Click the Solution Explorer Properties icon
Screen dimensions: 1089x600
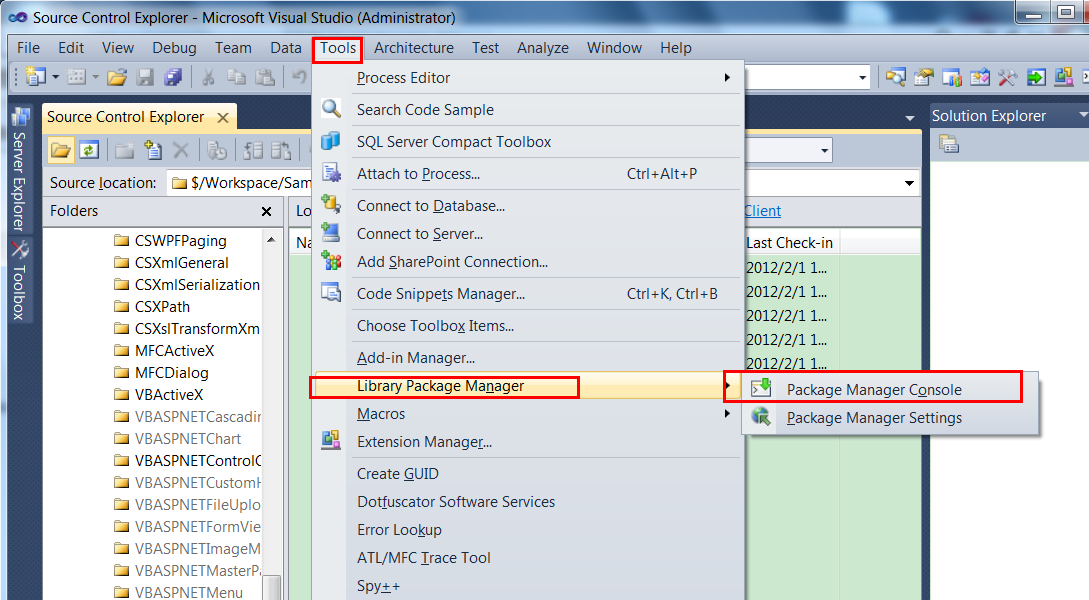click(x=949, y=144)
